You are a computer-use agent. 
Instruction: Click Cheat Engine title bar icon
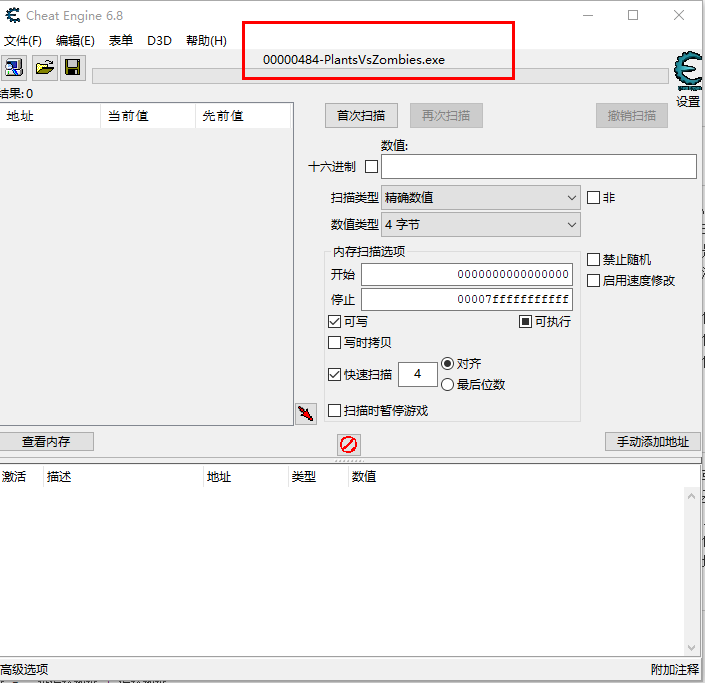click(12, 15)
